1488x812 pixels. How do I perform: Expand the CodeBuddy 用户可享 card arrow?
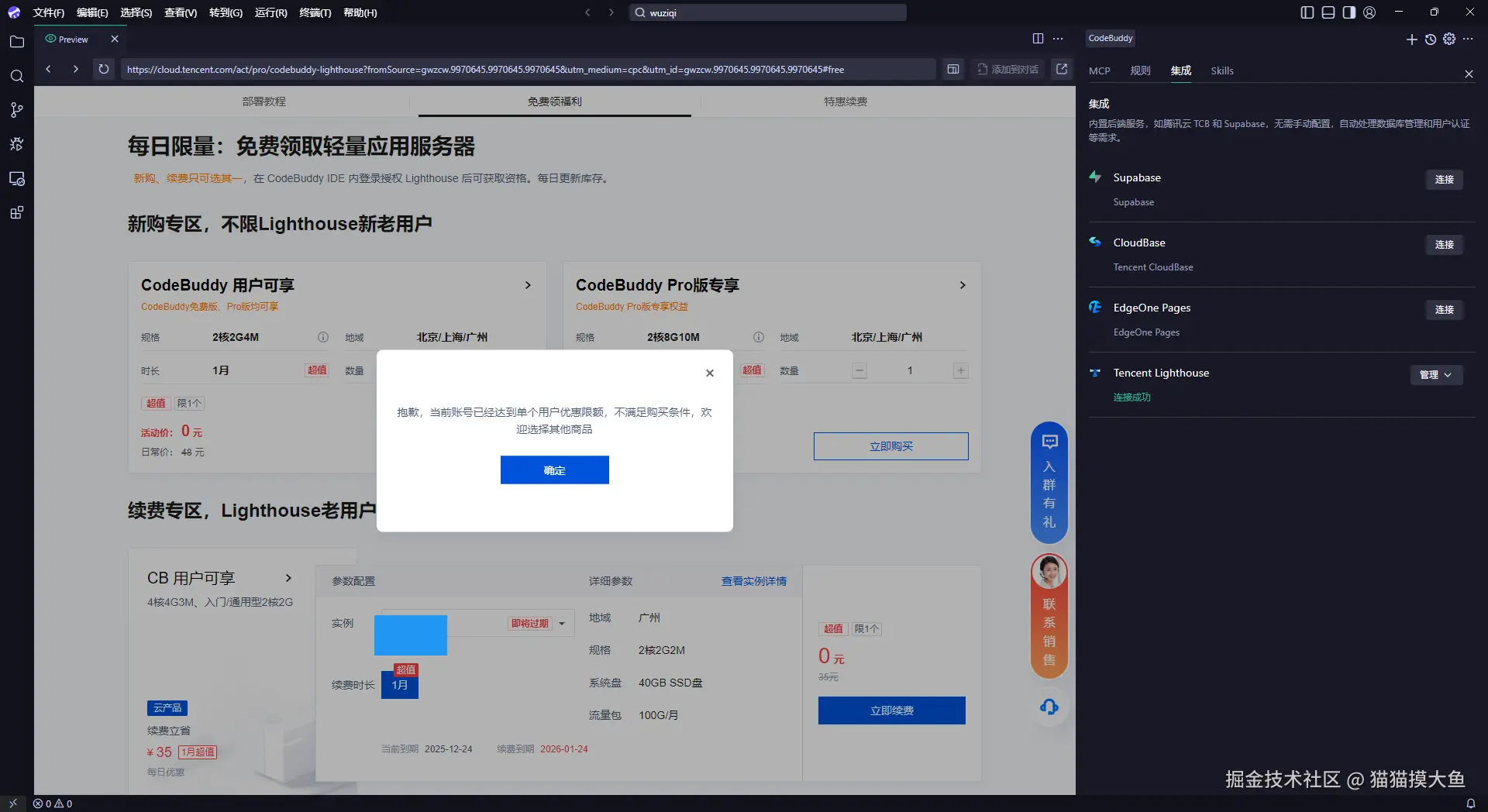(x=528, y=285)
